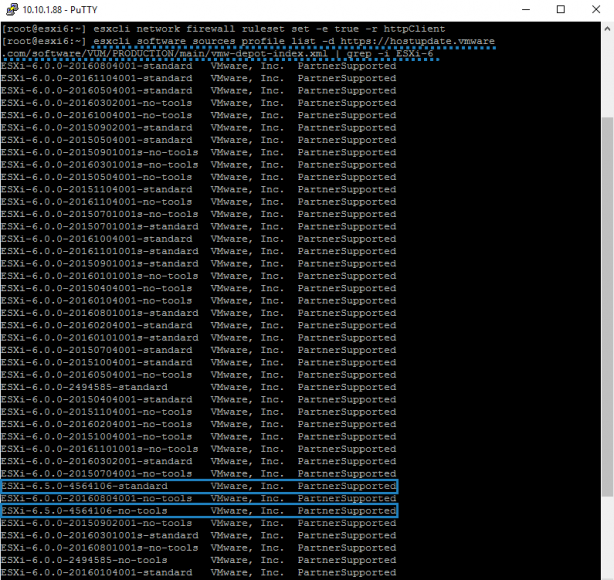
Task: Select row ESXi-6.0.0-20160301001s-standard
Action: click(199, 536)
